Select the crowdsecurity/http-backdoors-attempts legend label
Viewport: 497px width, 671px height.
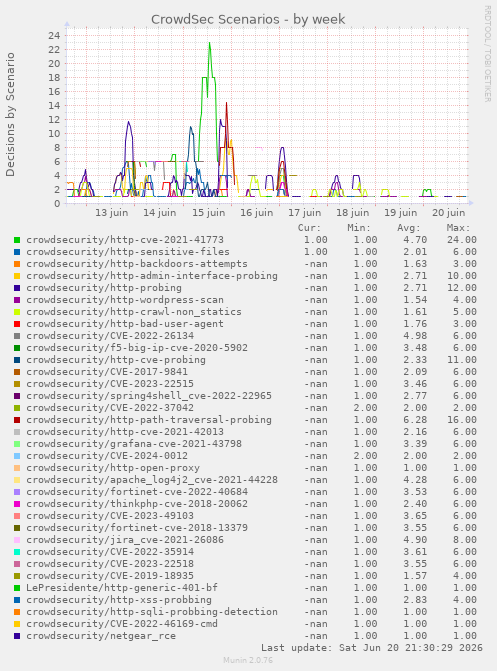[137, 264]
